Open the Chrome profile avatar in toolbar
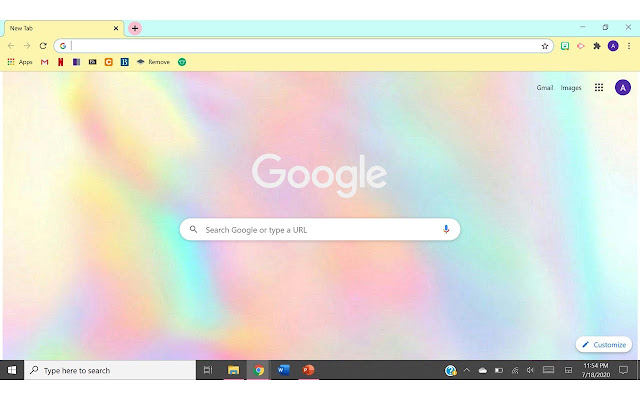This screenshot has height=400, width=640. pos(613,46)
